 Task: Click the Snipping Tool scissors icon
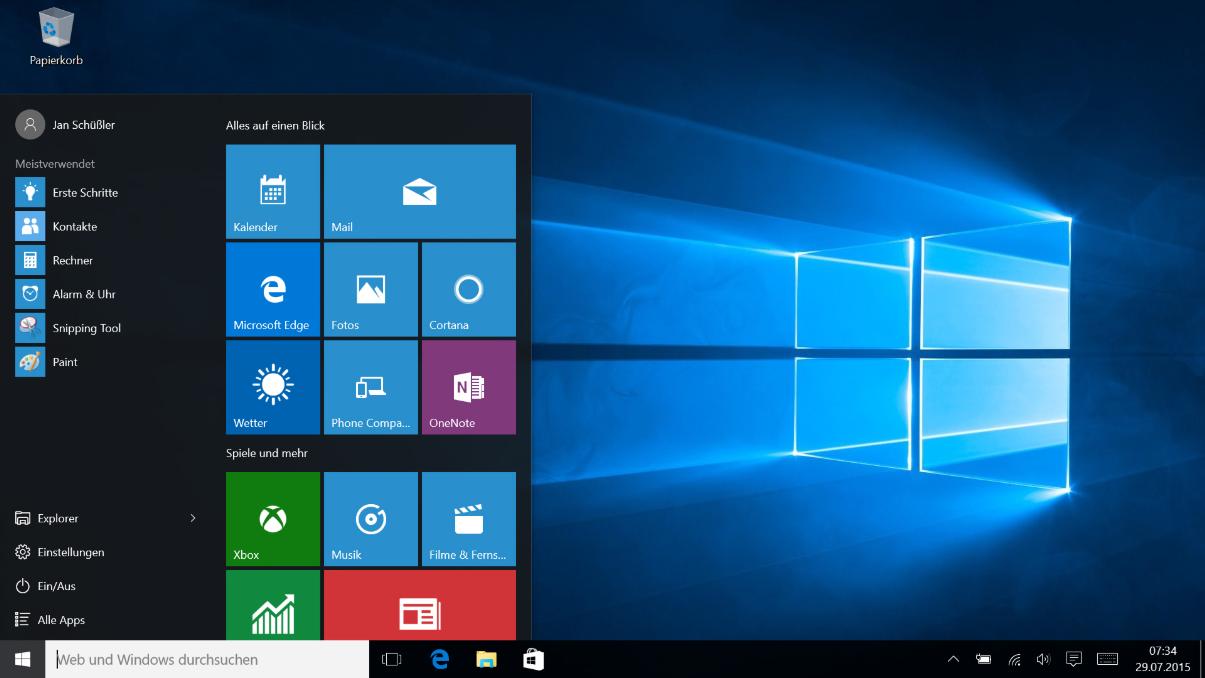30,328
